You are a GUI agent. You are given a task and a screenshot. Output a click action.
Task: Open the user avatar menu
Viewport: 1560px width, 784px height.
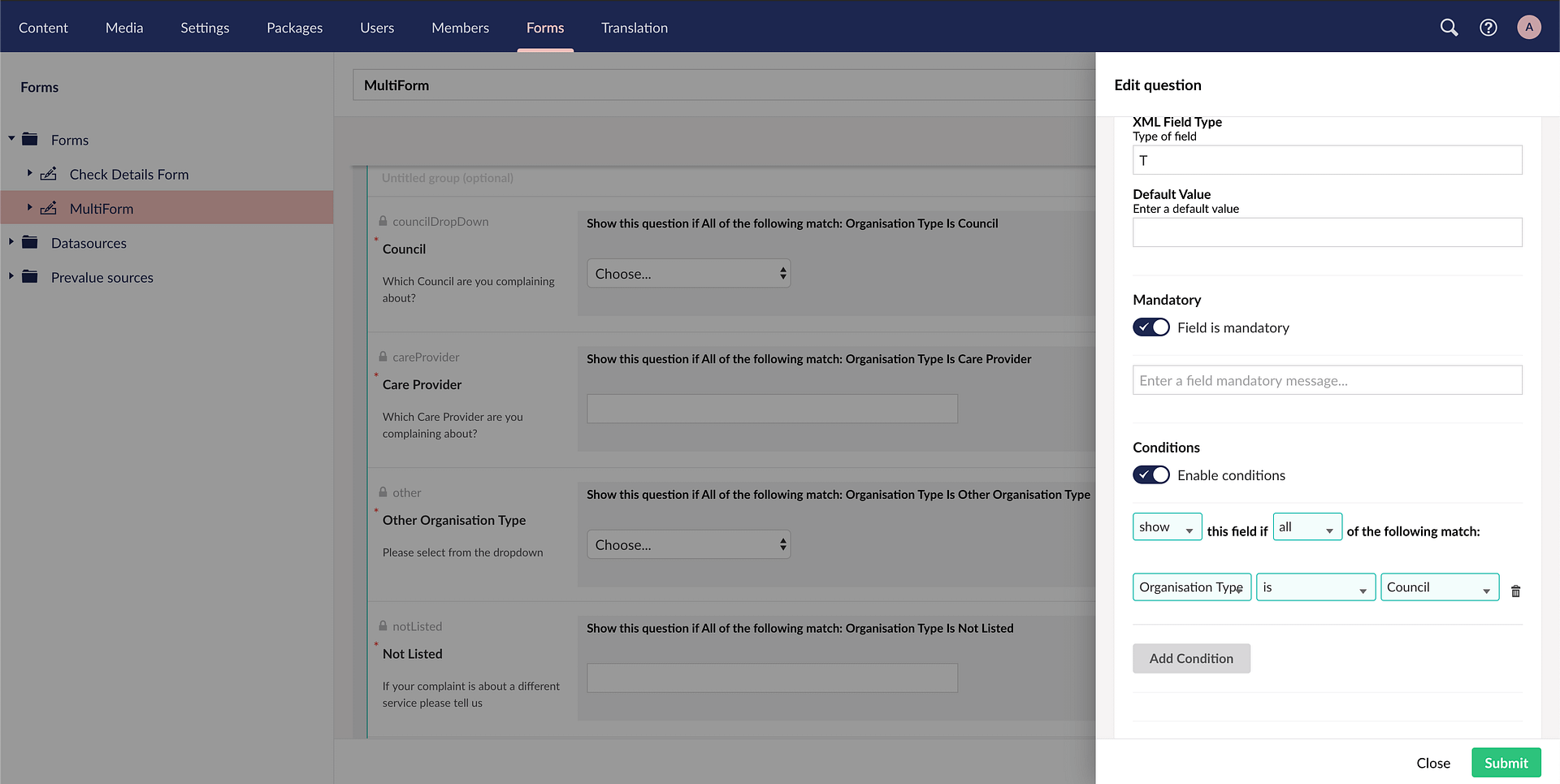pos(1529,28)
